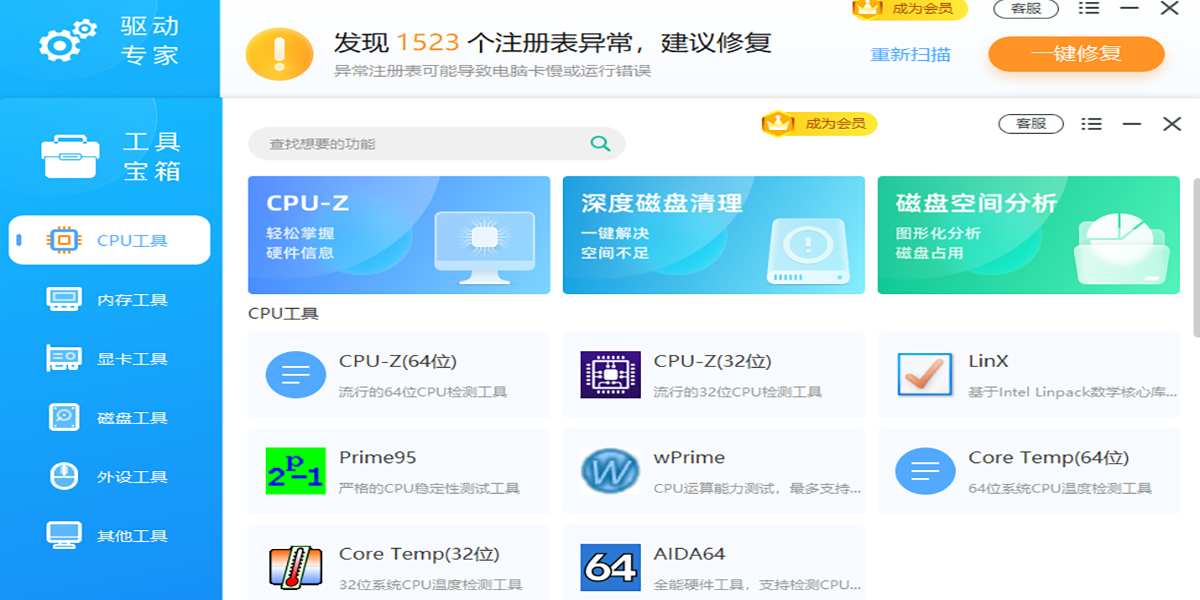This screenshot has width=1200, height=600.
Task: Click the 重新扫描 link
Action: pyautogui.click(x=910, y=55)
